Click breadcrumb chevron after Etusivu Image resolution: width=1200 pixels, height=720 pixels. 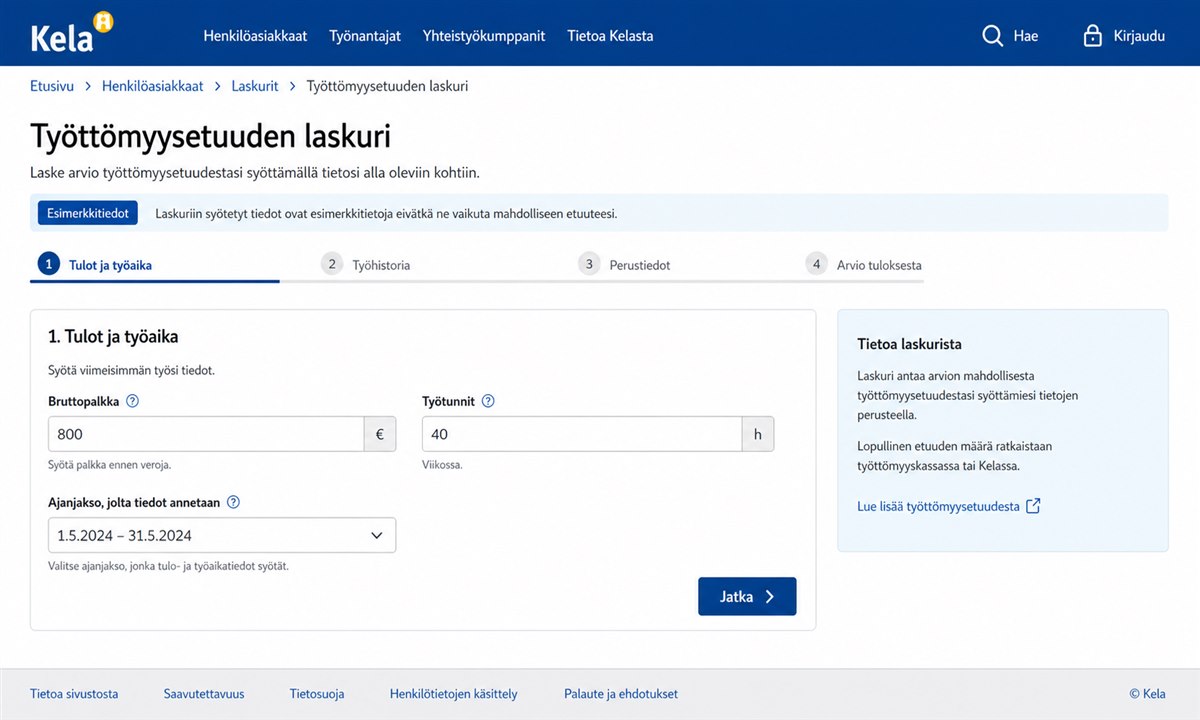pos(88,86)
